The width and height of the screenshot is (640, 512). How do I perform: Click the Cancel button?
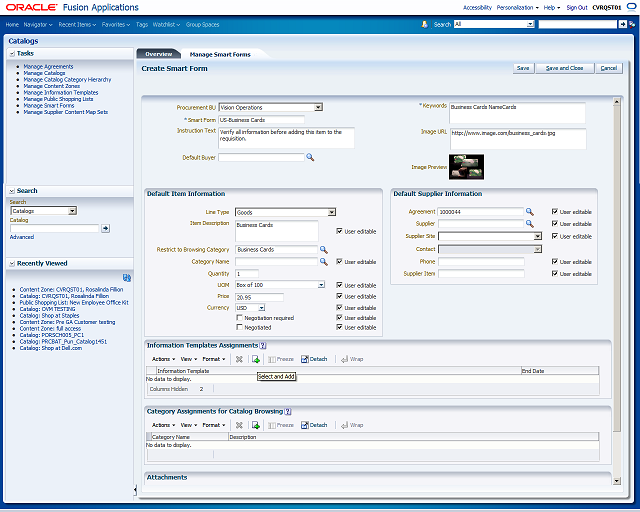click(x=609, y=68)
